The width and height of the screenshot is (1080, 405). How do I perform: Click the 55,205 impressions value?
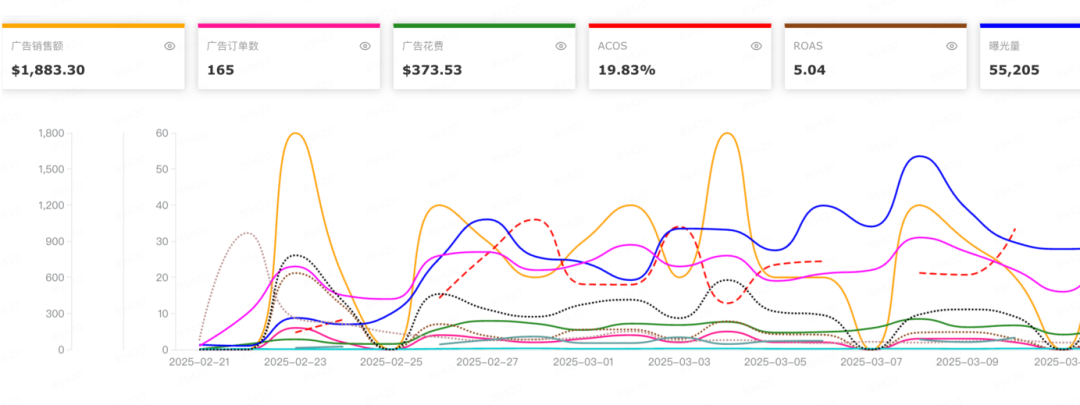(x=1015, y=70)
